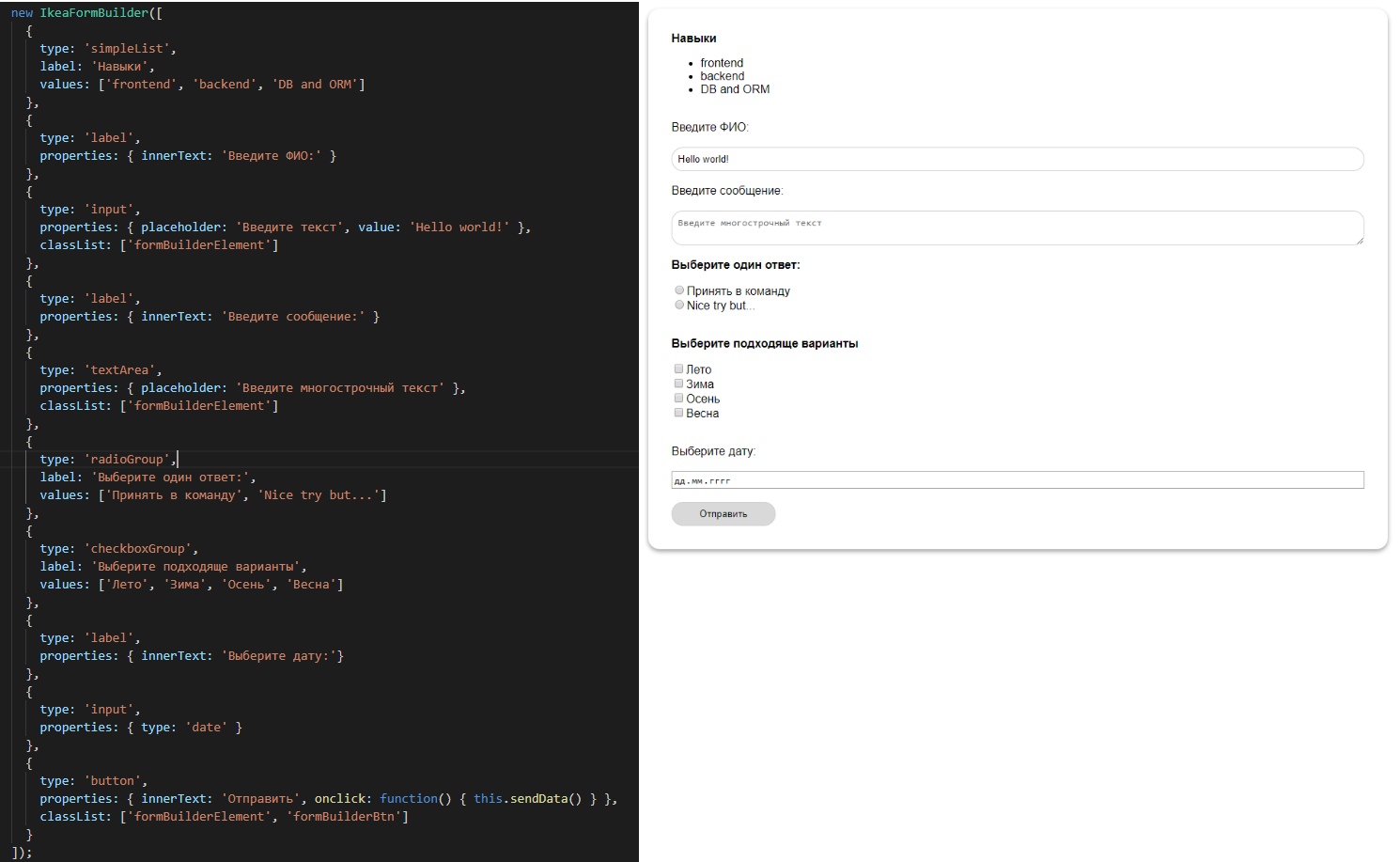Place cursor on 'new IkeaFormBuilder([' code line
The image size is (1400, 862).
(86, 13)
